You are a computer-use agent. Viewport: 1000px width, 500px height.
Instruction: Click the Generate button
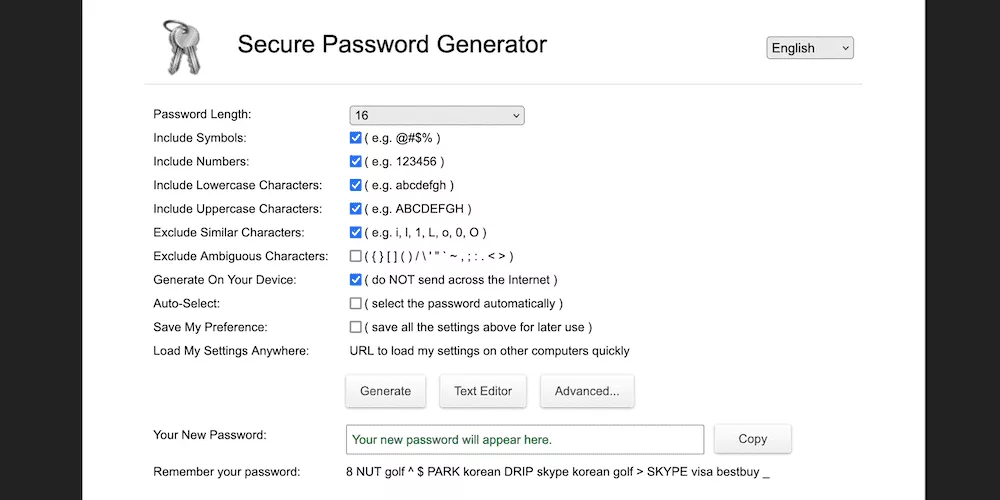(x=385, y=391)
